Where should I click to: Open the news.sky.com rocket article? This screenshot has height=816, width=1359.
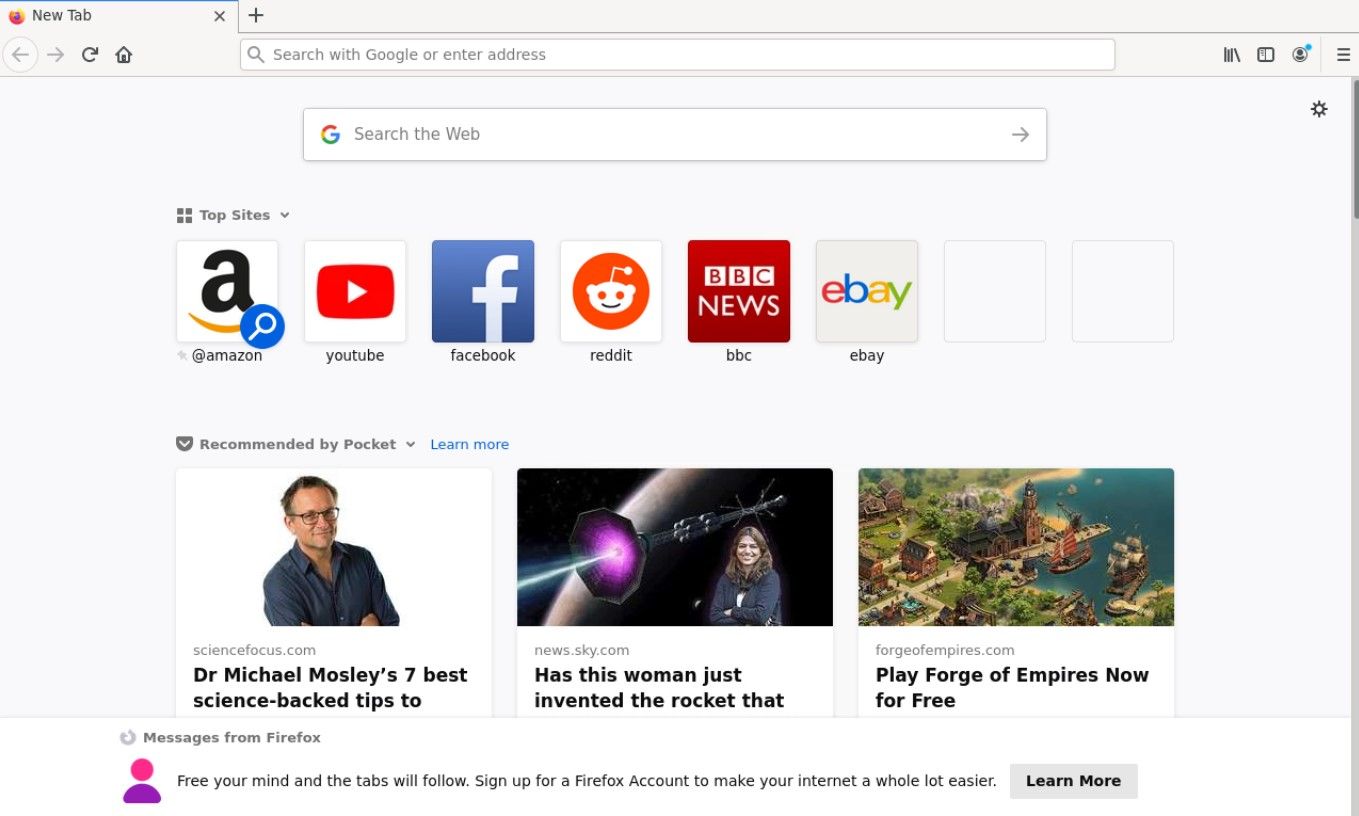tap(675, 592)
